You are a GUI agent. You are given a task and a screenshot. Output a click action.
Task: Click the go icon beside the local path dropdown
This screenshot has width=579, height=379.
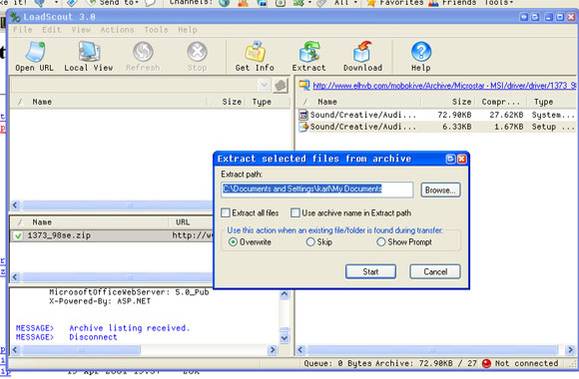280,86
